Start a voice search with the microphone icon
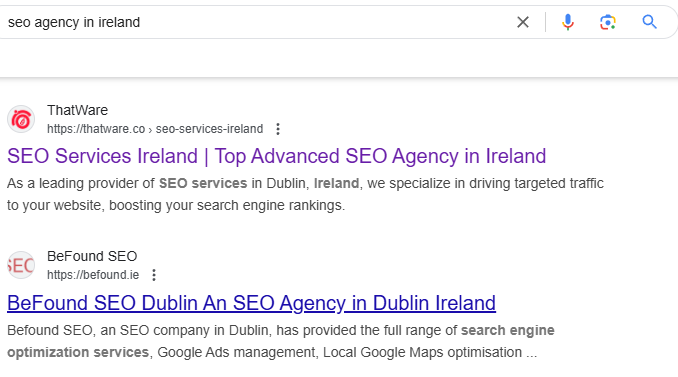 [x=568, y=22]
